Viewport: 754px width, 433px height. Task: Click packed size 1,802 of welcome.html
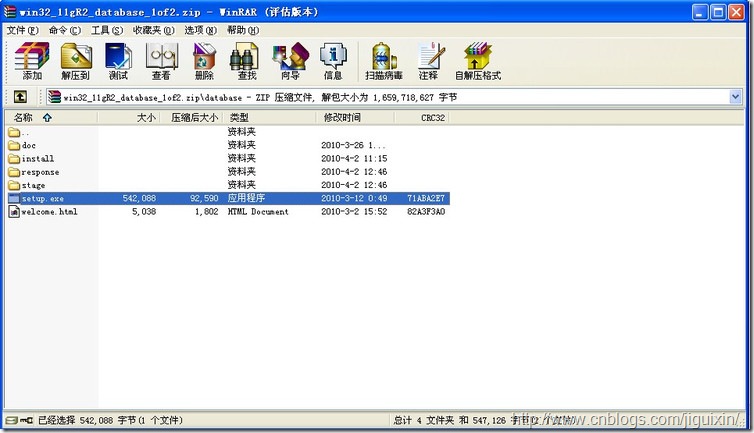pos(206,212)
